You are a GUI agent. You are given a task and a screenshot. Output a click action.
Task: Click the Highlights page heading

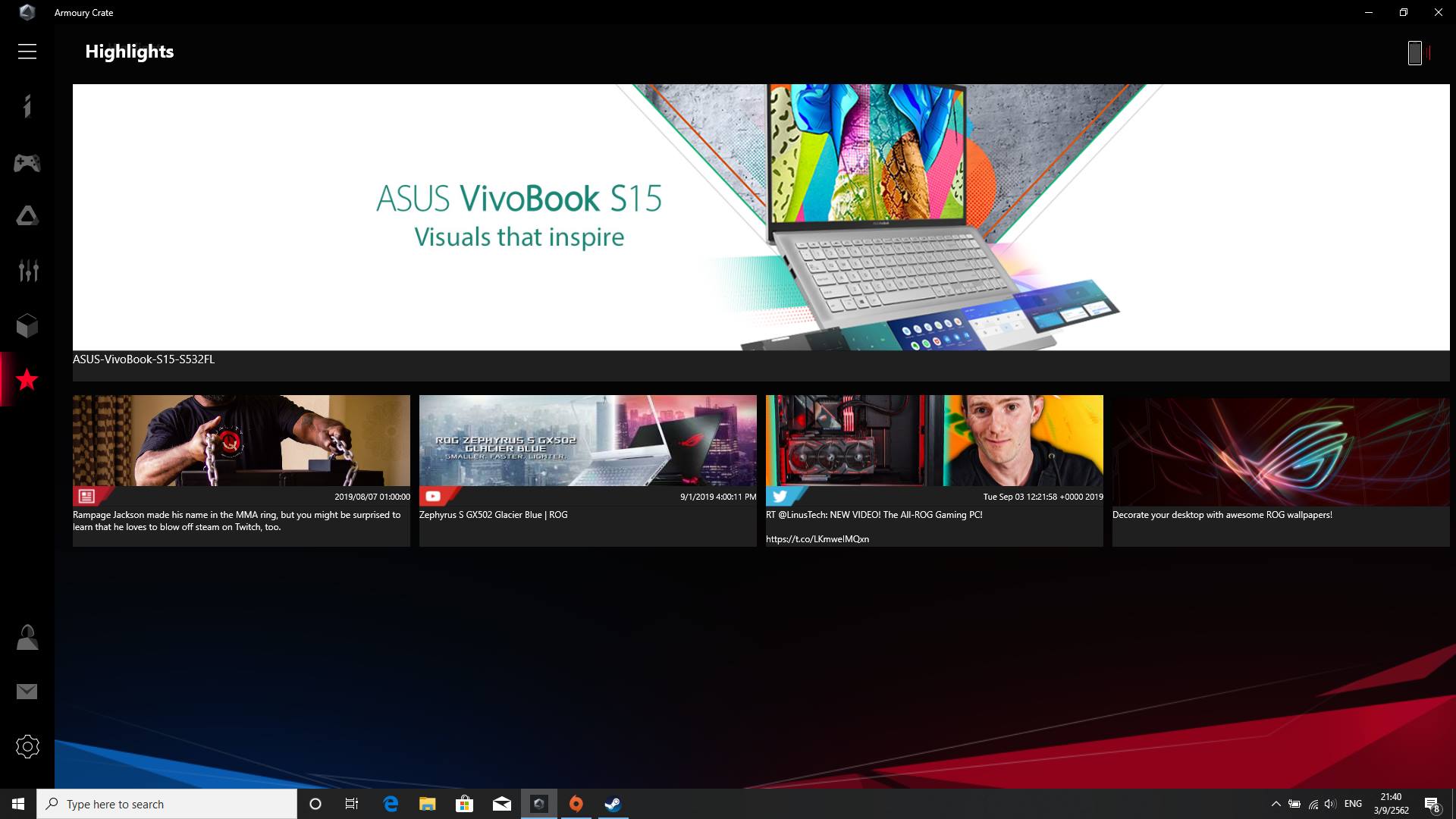click(130, 52)
